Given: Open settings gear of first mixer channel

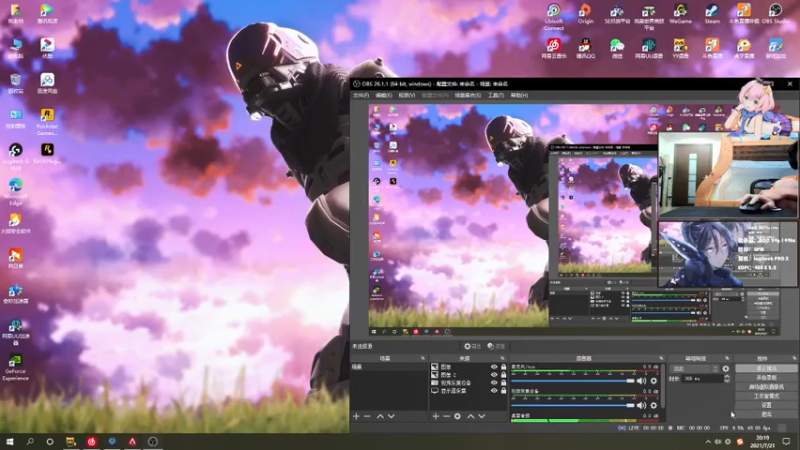Looking at the screenshot, I should click(x=654, y=381).
